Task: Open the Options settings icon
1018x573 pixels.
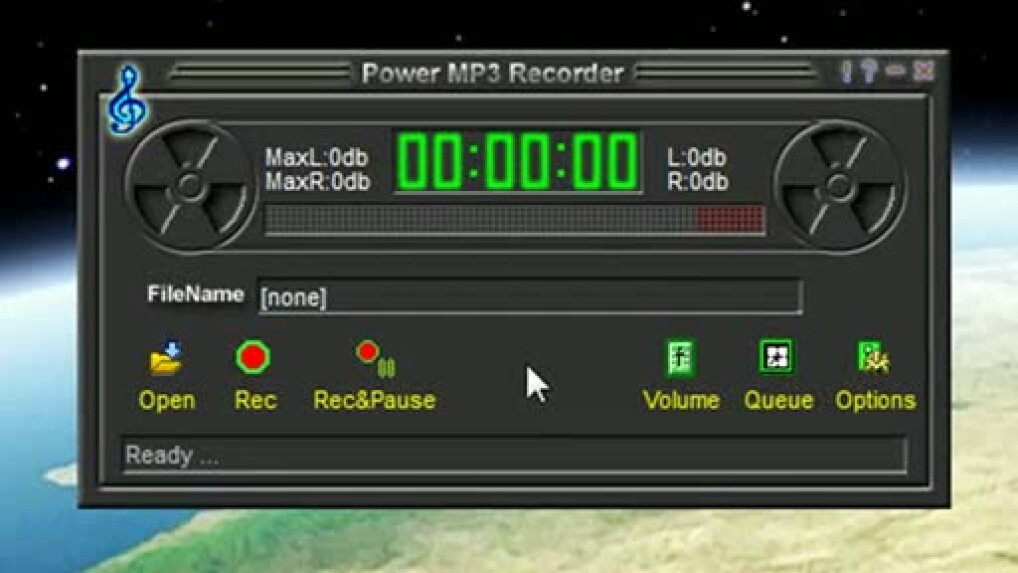Action: click(x=874, y=358)
